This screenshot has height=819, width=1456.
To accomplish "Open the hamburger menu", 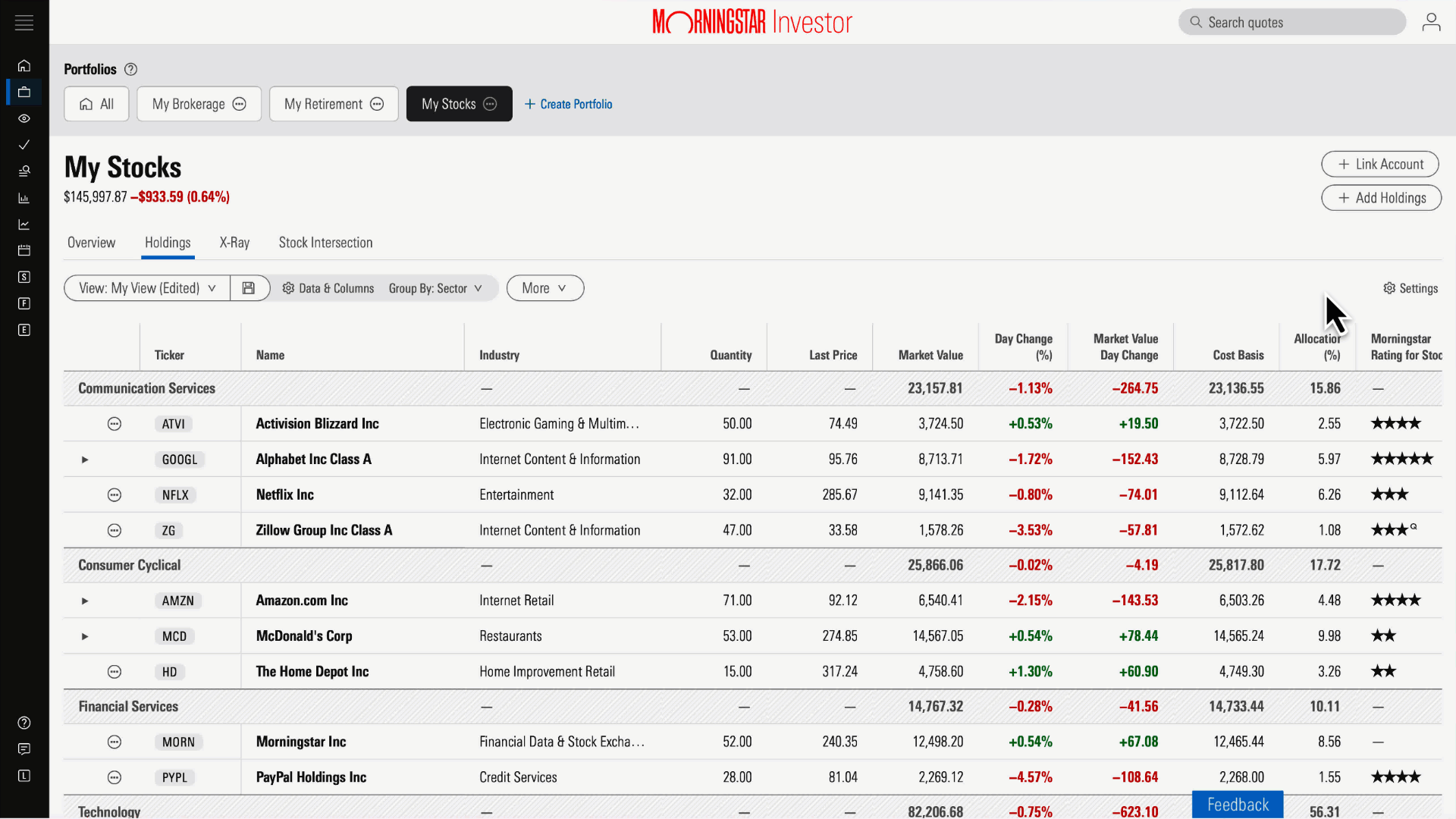I will (24, 23).
